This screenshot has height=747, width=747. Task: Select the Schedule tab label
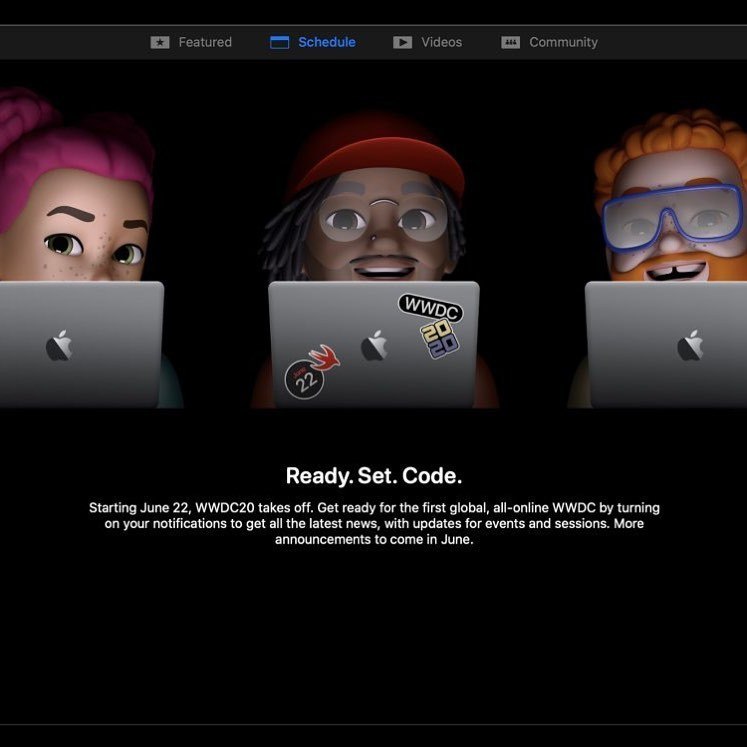pyautogui.click(x=327, y=42)
